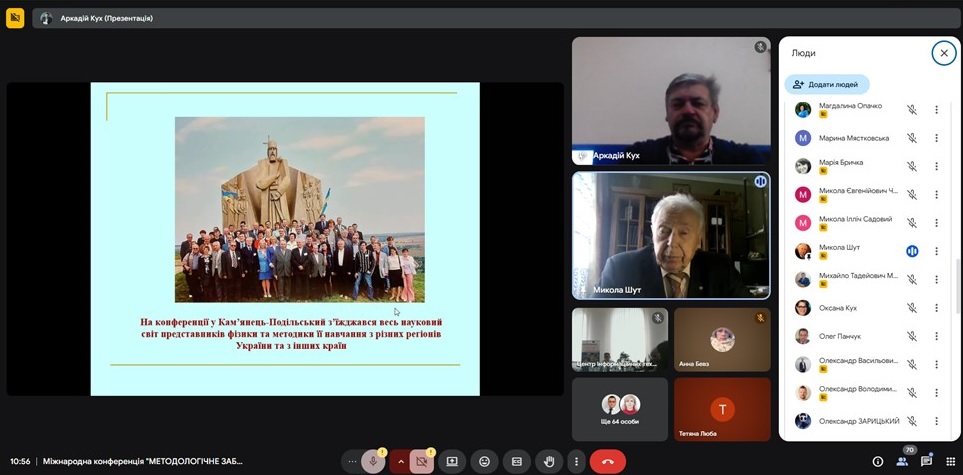963x475 pixels.
Task: Click the red hang-up call button
Action: click(608, 461)
